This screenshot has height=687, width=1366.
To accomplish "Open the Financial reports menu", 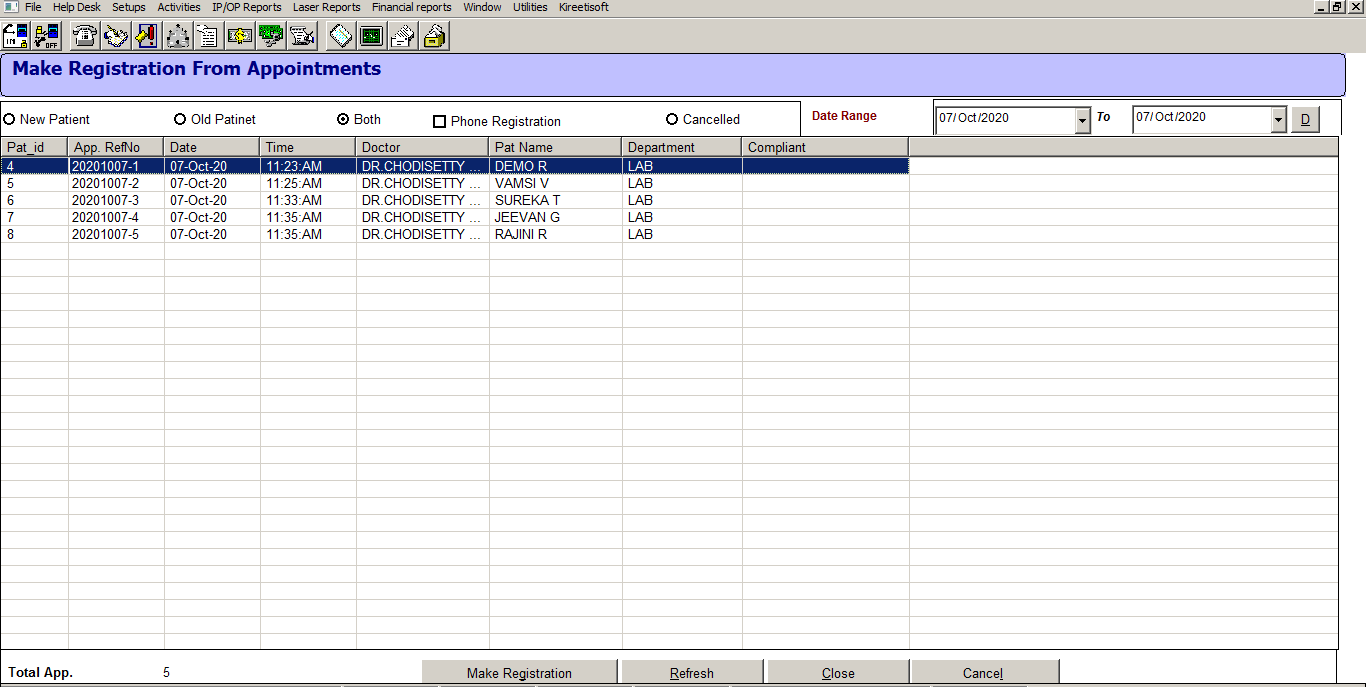I will pos(411,7).
